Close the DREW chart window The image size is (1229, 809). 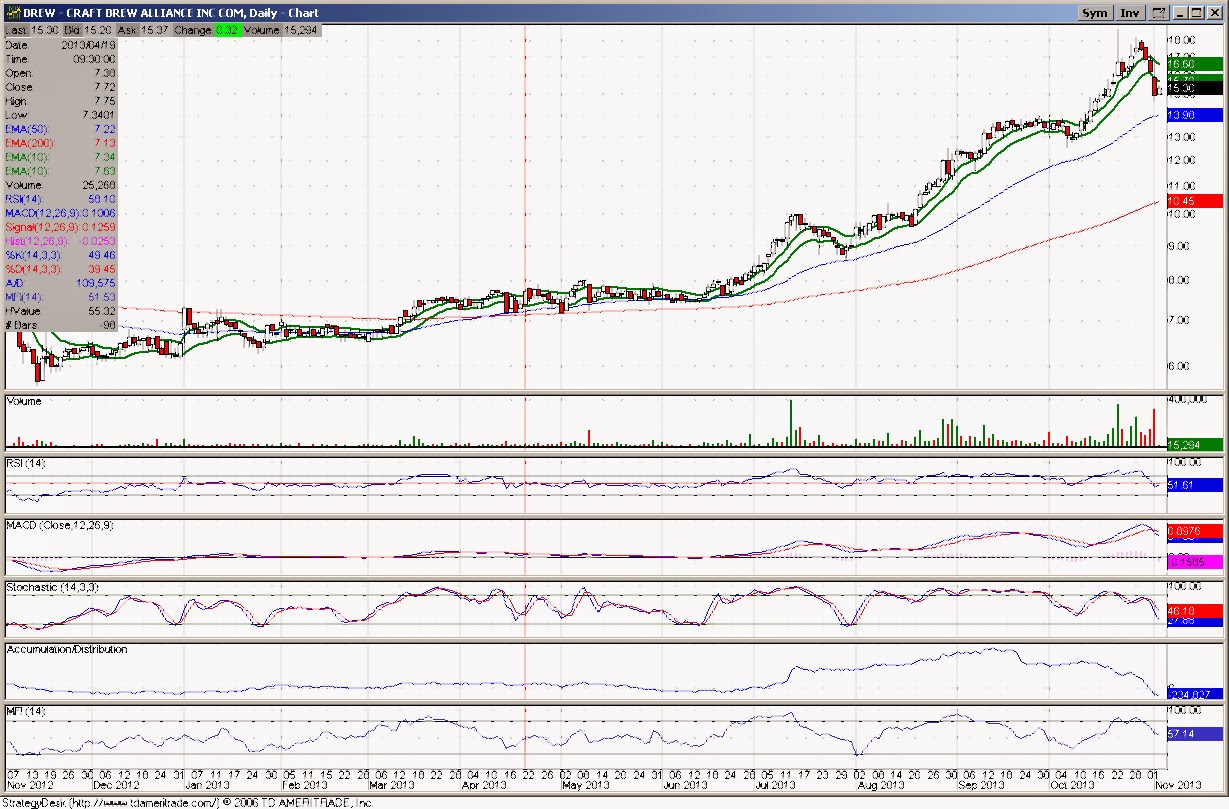[1214, 13]
